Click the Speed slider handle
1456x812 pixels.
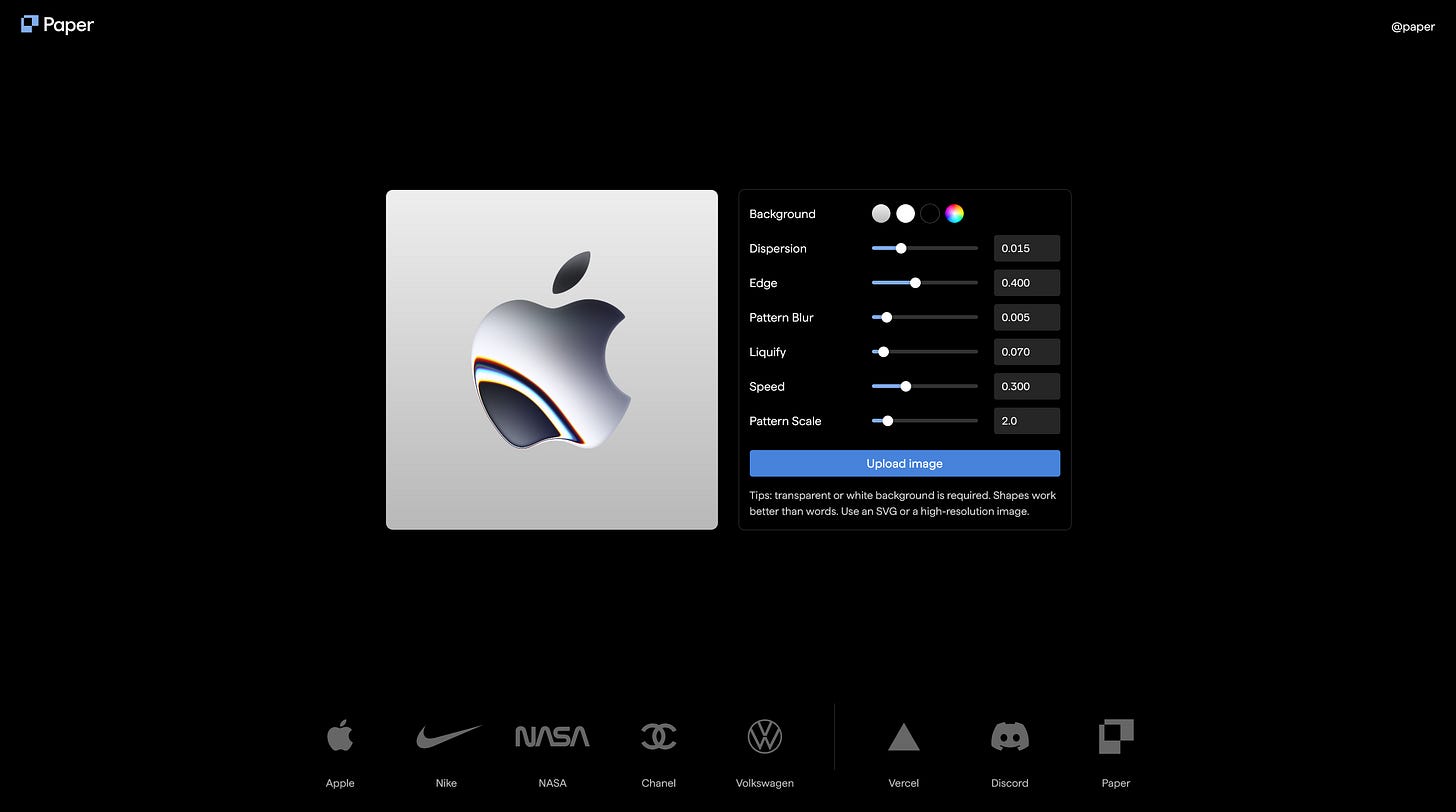click(x=906, y=386)
